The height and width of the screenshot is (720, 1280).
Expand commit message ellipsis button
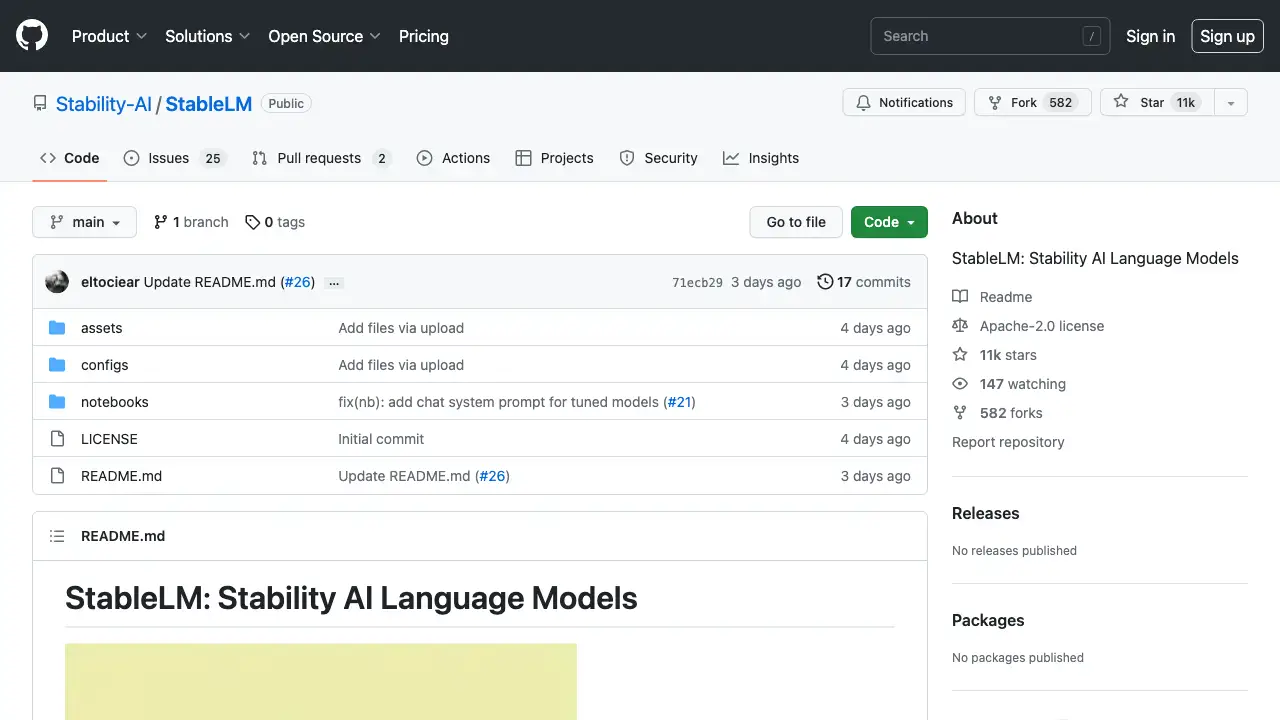334,283
